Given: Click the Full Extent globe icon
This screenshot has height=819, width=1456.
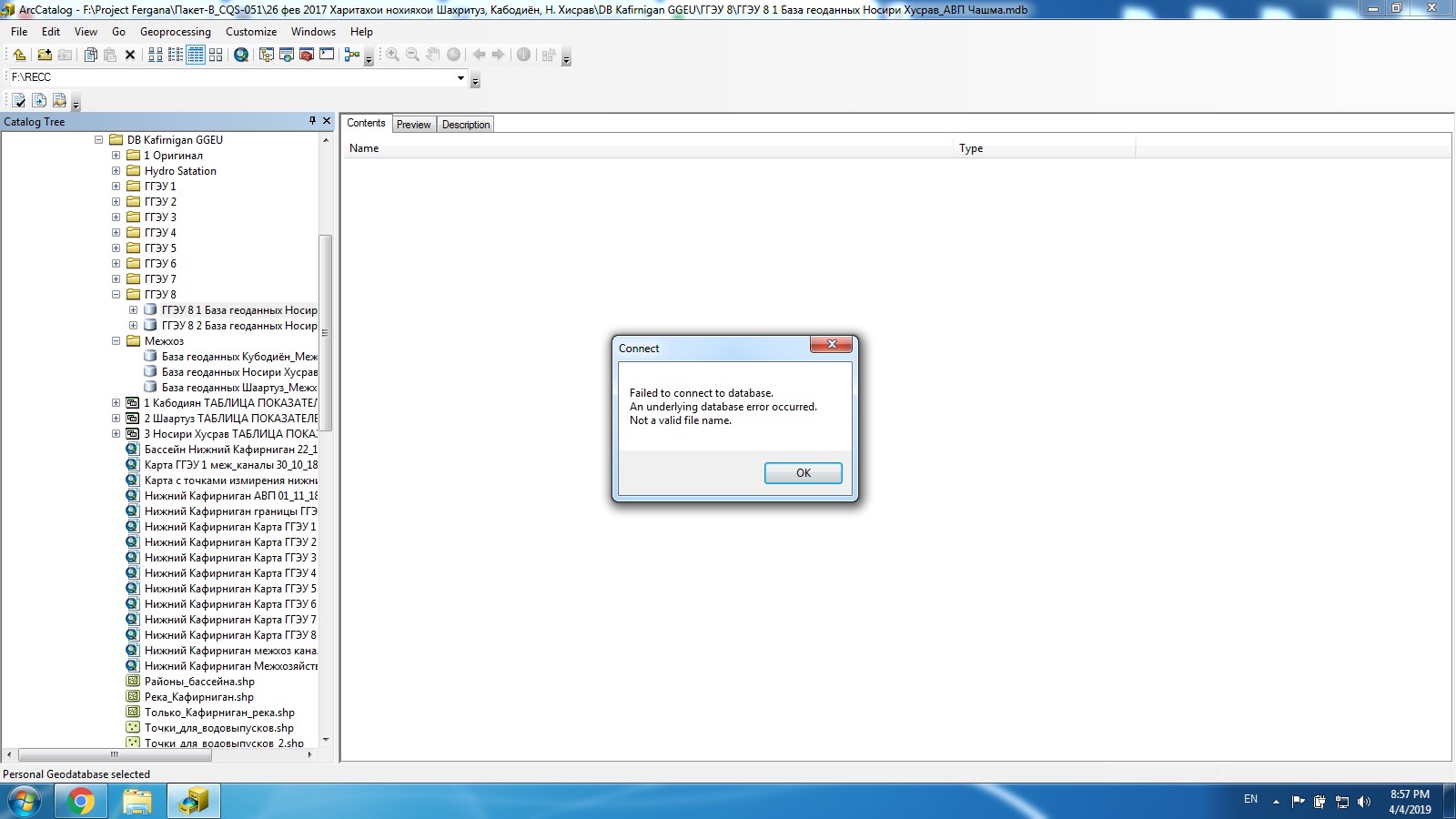Looking at the screenshot, I should 453,55.
